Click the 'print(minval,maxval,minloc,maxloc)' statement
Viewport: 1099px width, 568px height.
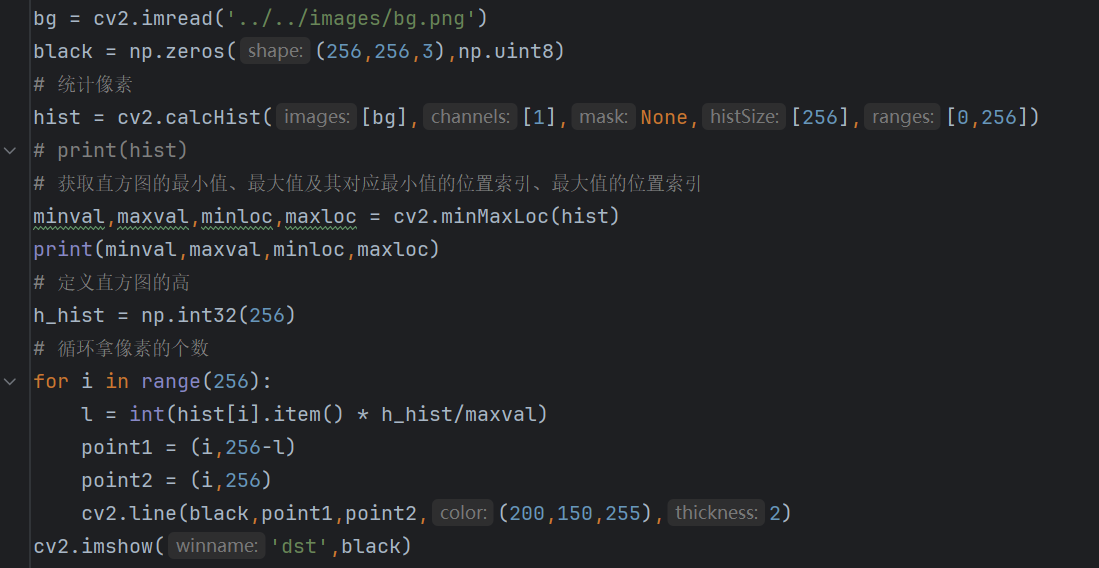236,250
